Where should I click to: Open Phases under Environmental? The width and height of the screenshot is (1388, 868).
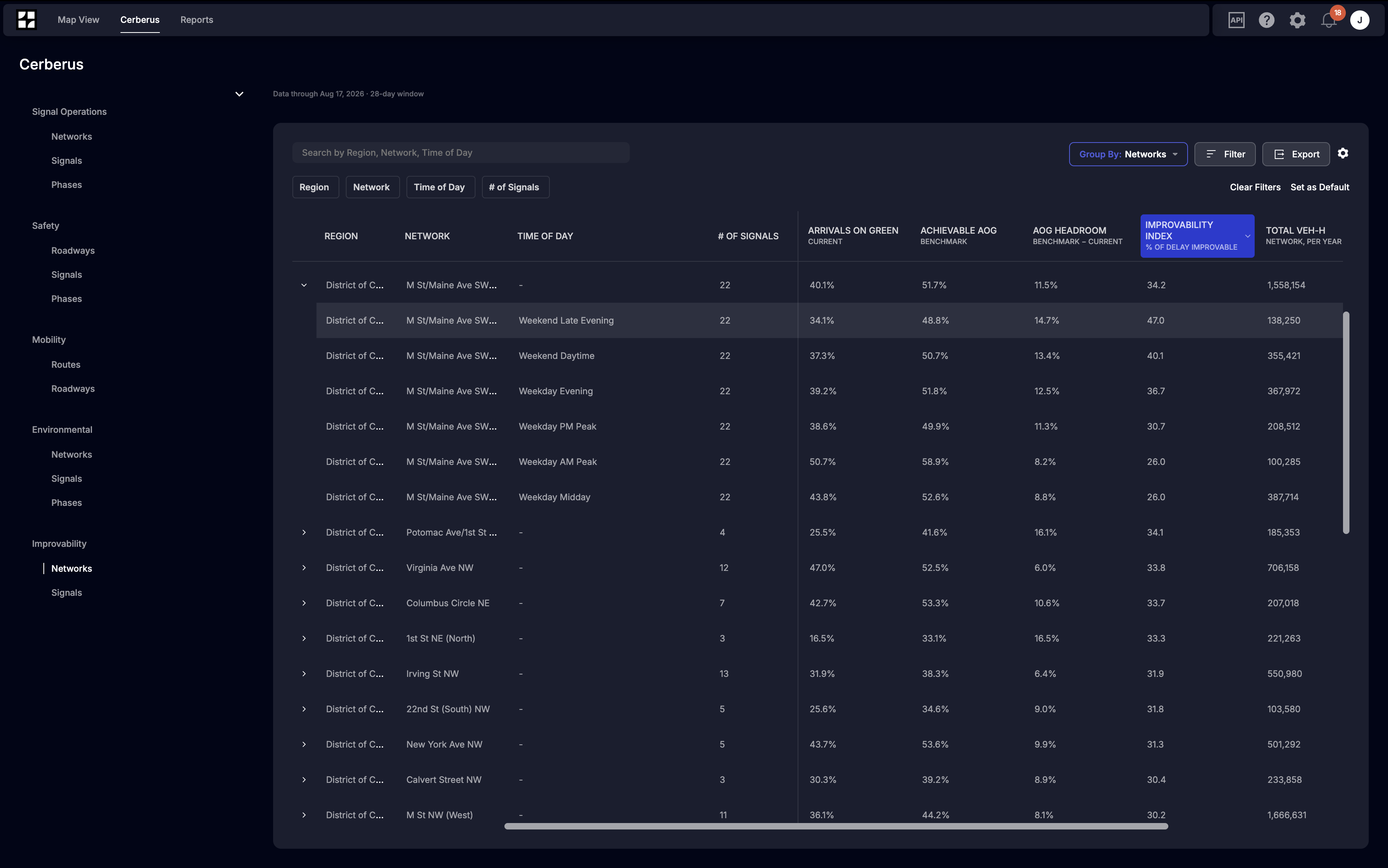[67, 503]
